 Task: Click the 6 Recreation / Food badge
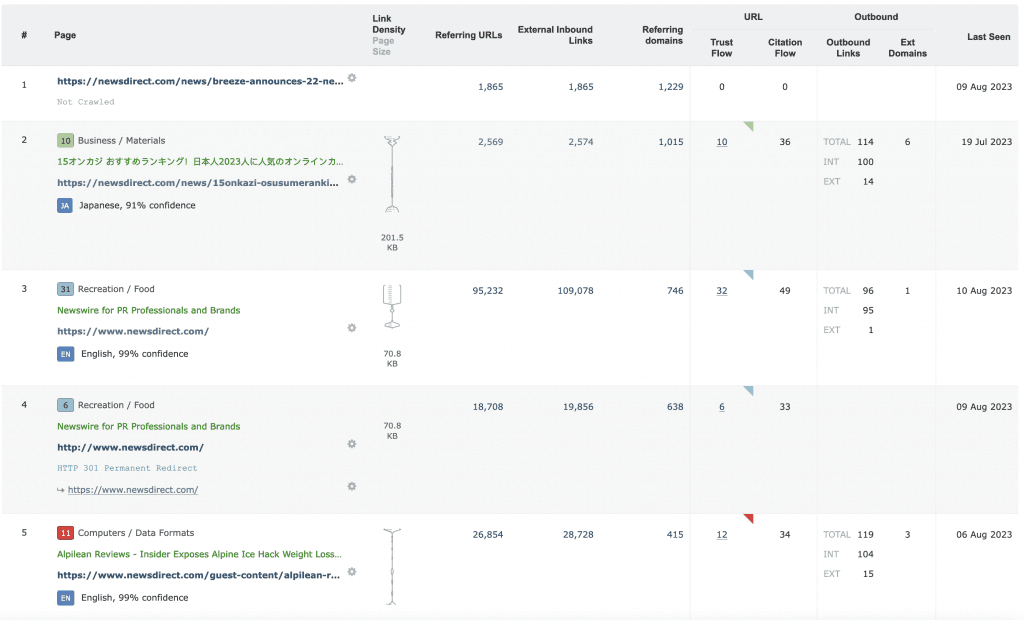pyautogui.click(x=65, y=405)
